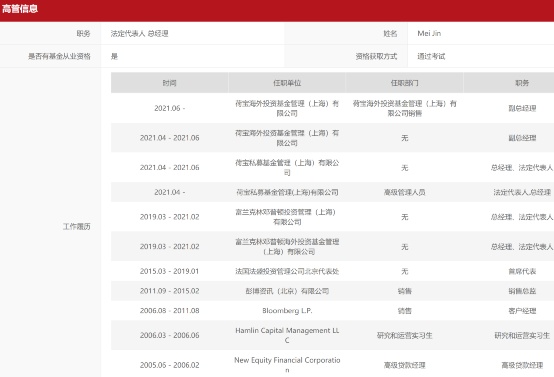Viewport: 554px width, 377px height.
Task: Select 高级贷款经理 in the 任职部门 column
Action: [x=405, y=365]
